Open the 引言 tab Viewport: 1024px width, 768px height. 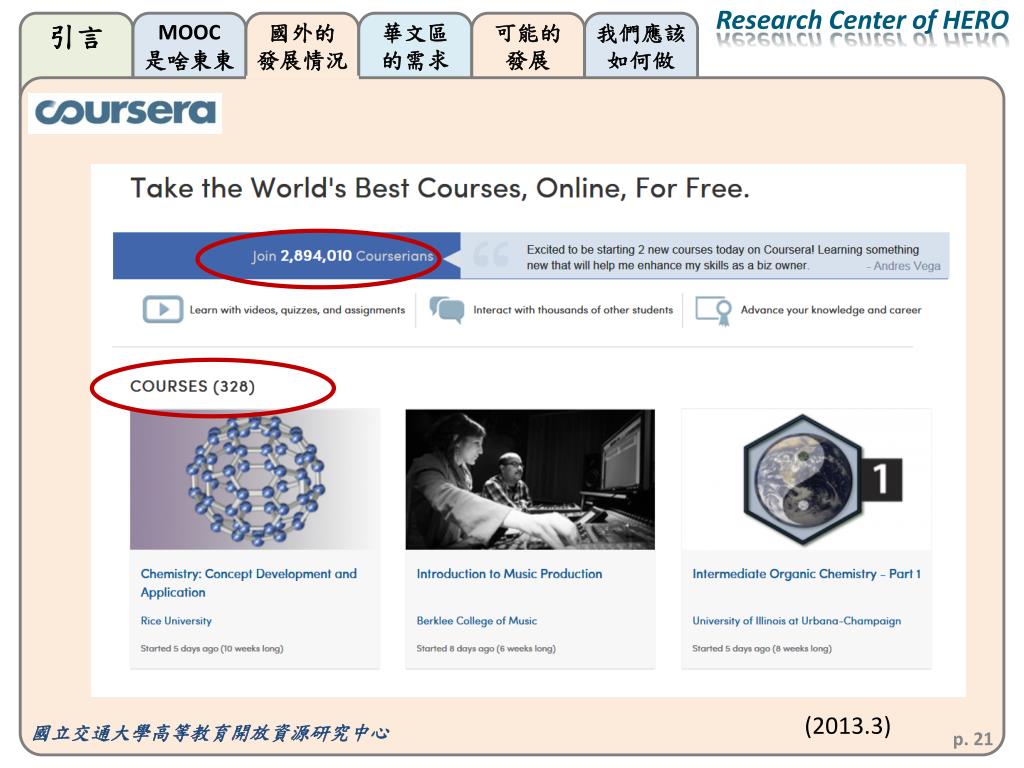tap(76, 44)
